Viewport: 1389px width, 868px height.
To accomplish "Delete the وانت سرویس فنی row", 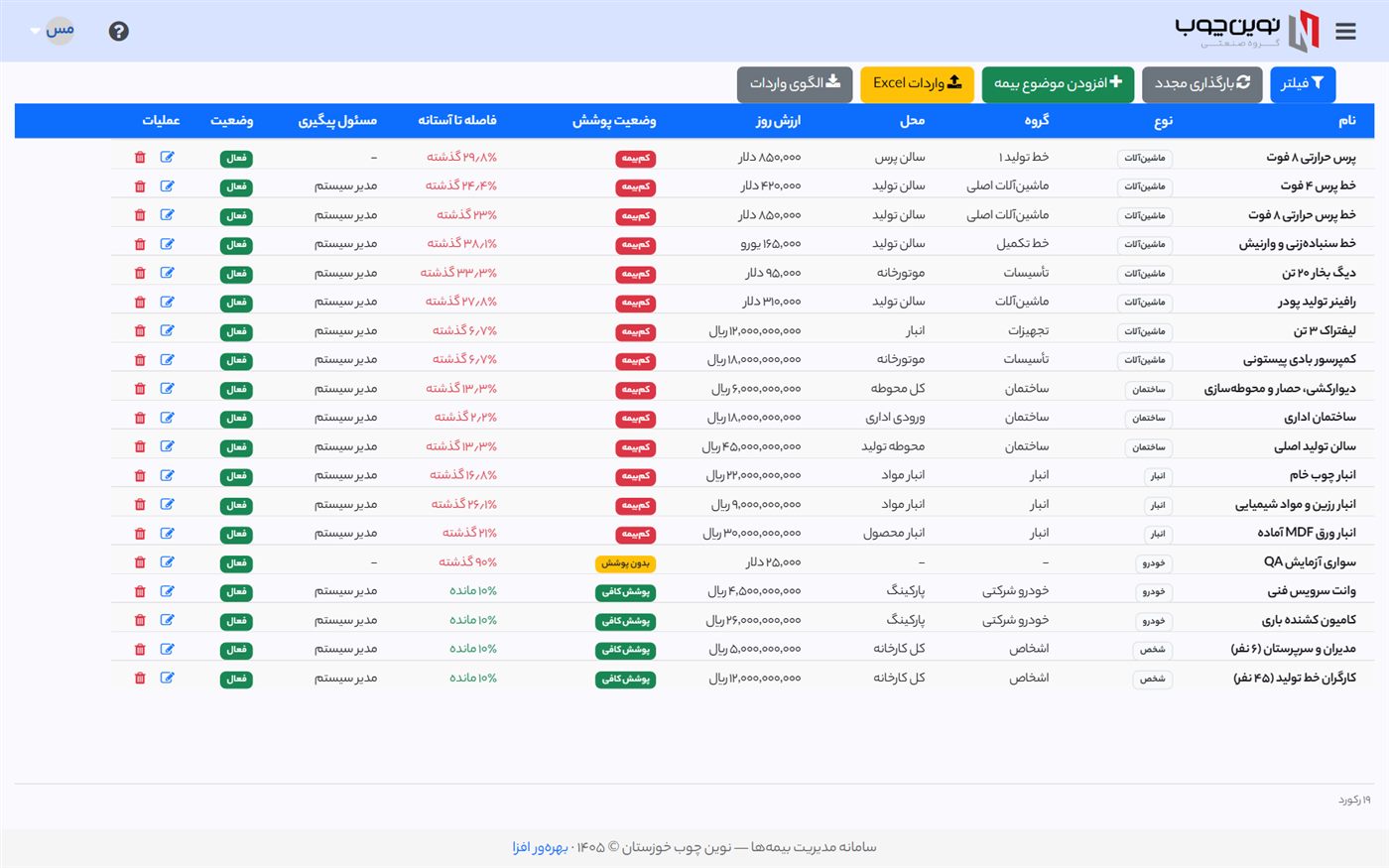I will pyautogui.click(x=140, y=591).
